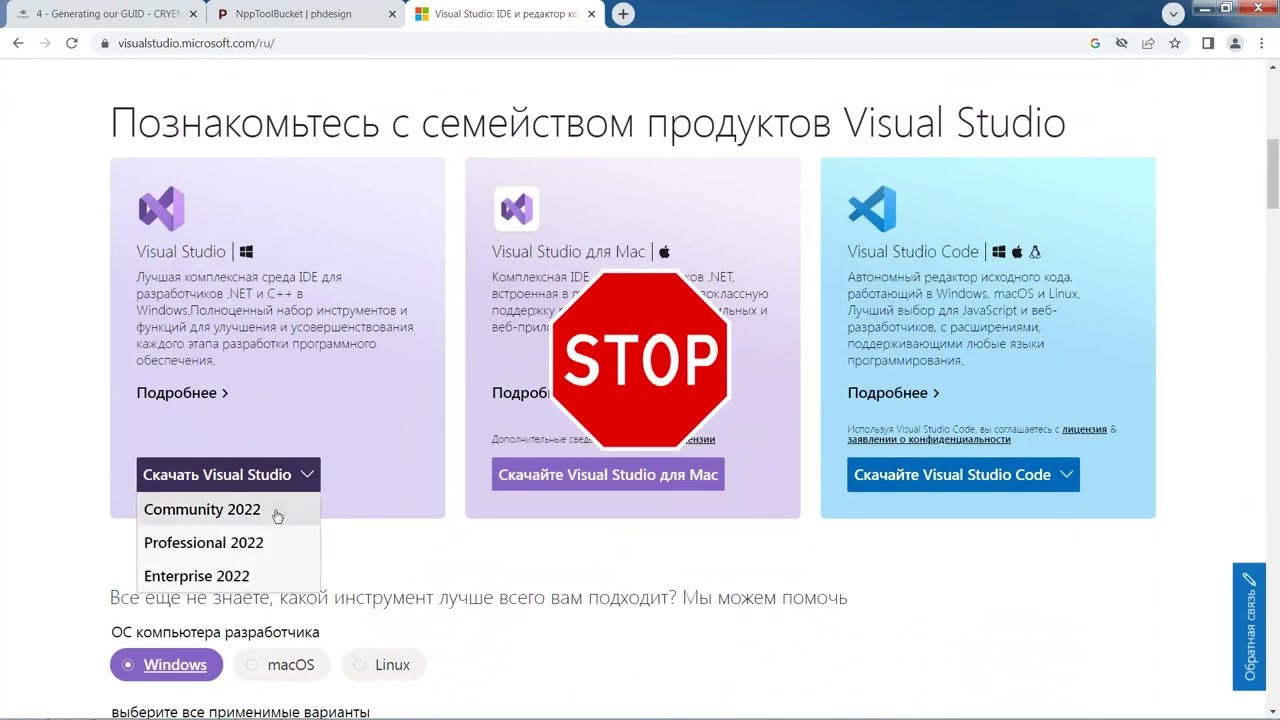The height and width of the screenshot is (720, 1280).
Task: Click the crossed-out eye icon in address bar
Action: tap(1122, 43)
